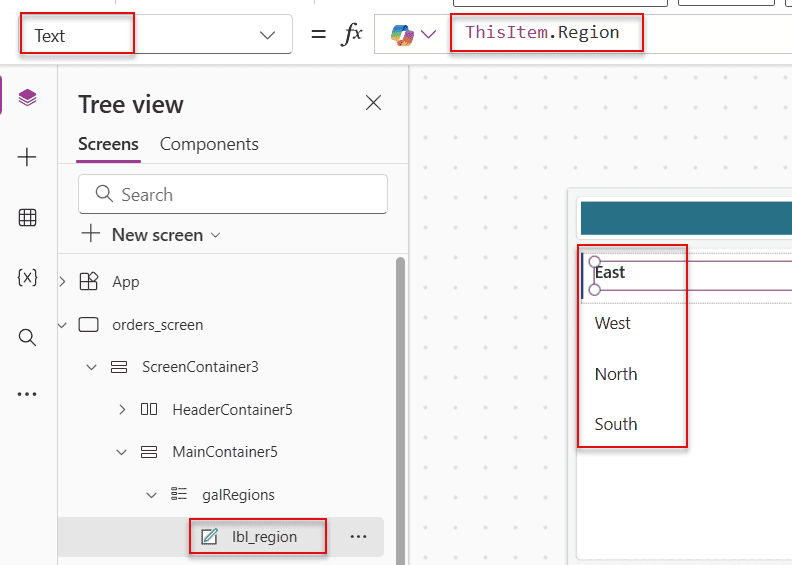Click the App icon in tree
The width and height of the screenshot is (792, 565).
(89, 281)
